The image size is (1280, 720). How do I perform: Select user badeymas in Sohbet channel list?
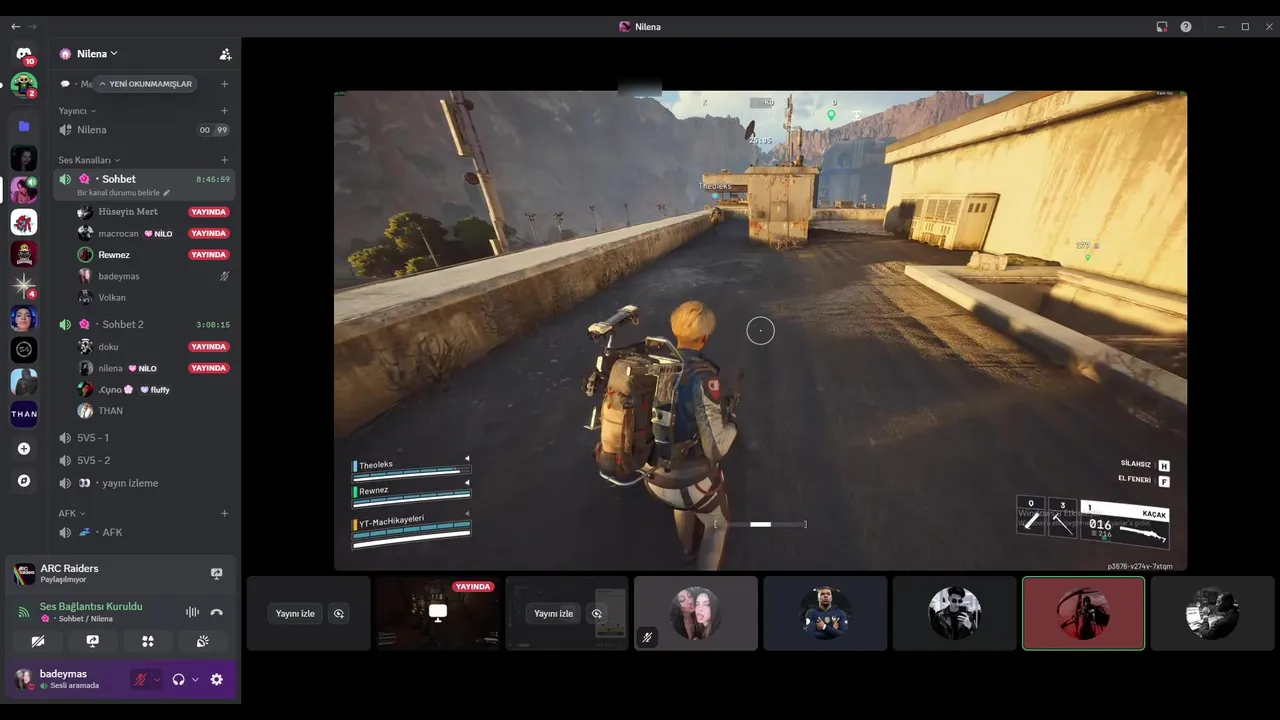click(154, 276)
